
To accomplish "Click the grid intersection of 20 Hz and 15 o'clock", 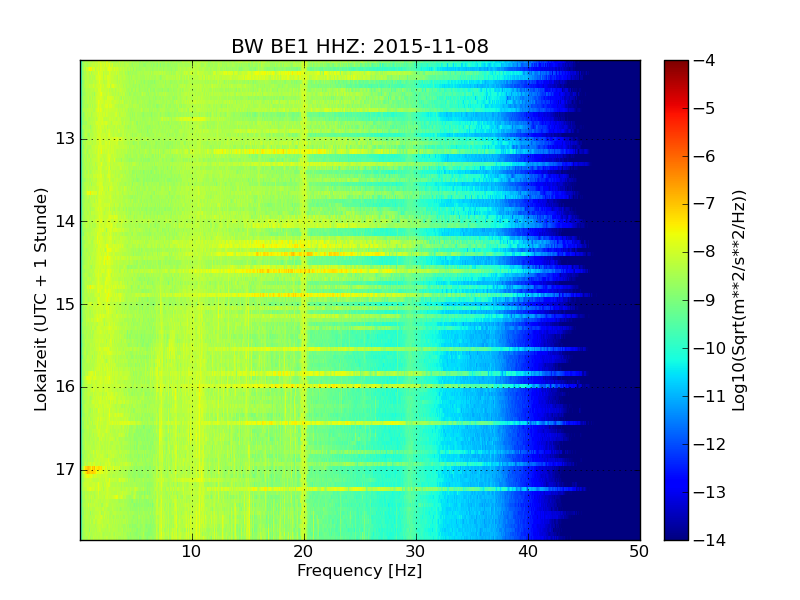I will 305,305.
